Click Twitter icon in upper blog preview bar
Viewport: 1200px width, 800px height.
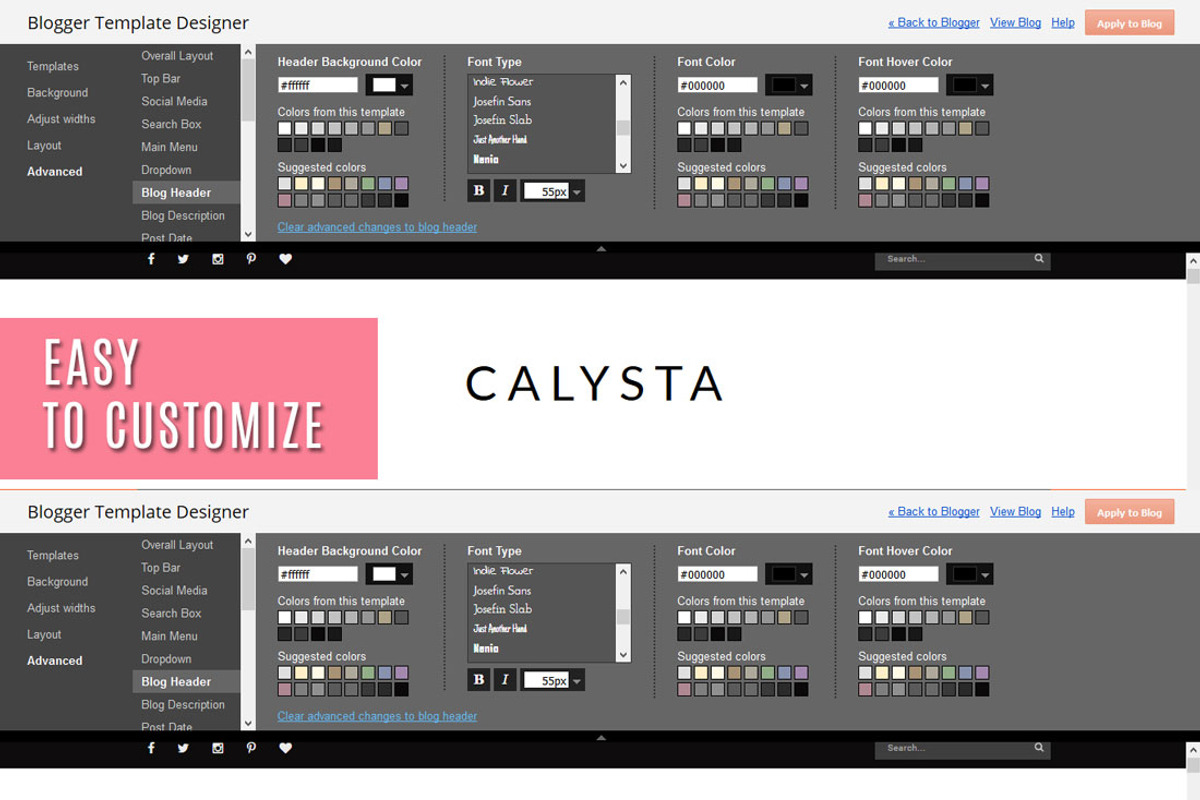(x=183, y=259)
